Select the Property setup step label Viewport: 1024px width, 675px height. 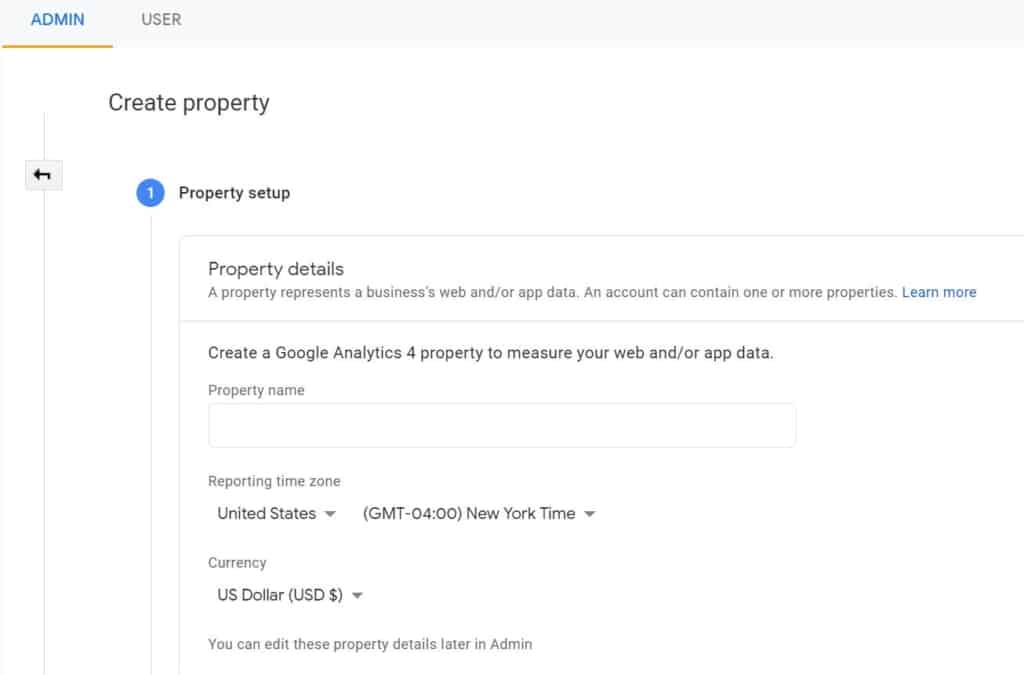(234, 193)
